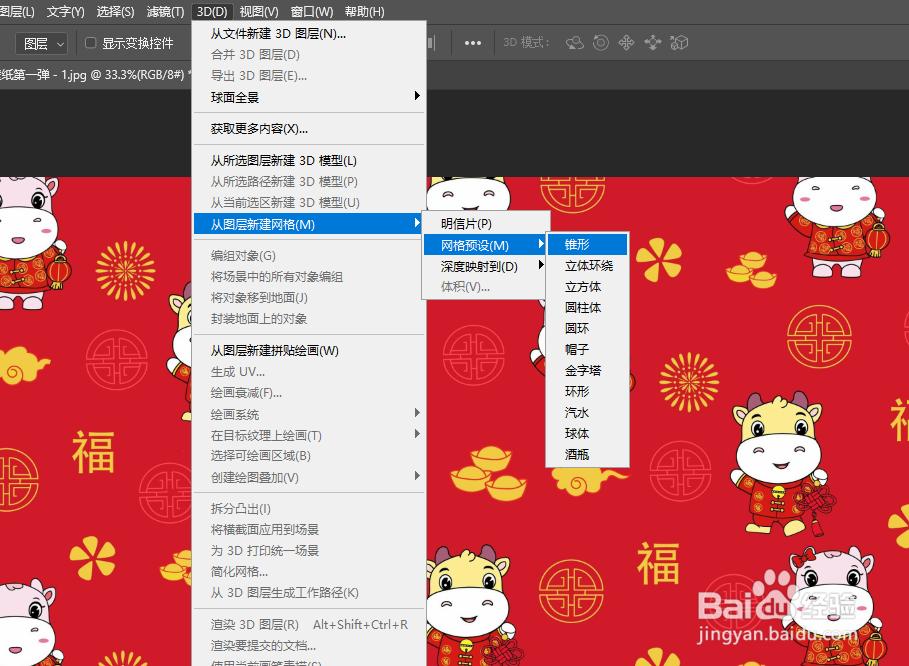Choose 导出 3D 图层(E)...

[309, 75]
